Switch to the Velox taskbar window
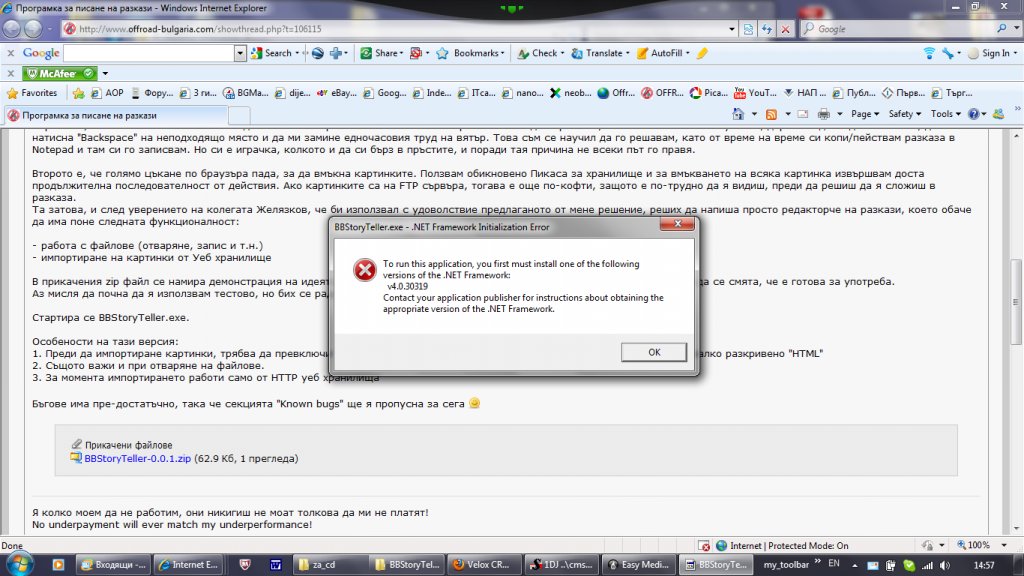Image resolution: width=1024 pixels, height=576 pixels. coord(487,565)
